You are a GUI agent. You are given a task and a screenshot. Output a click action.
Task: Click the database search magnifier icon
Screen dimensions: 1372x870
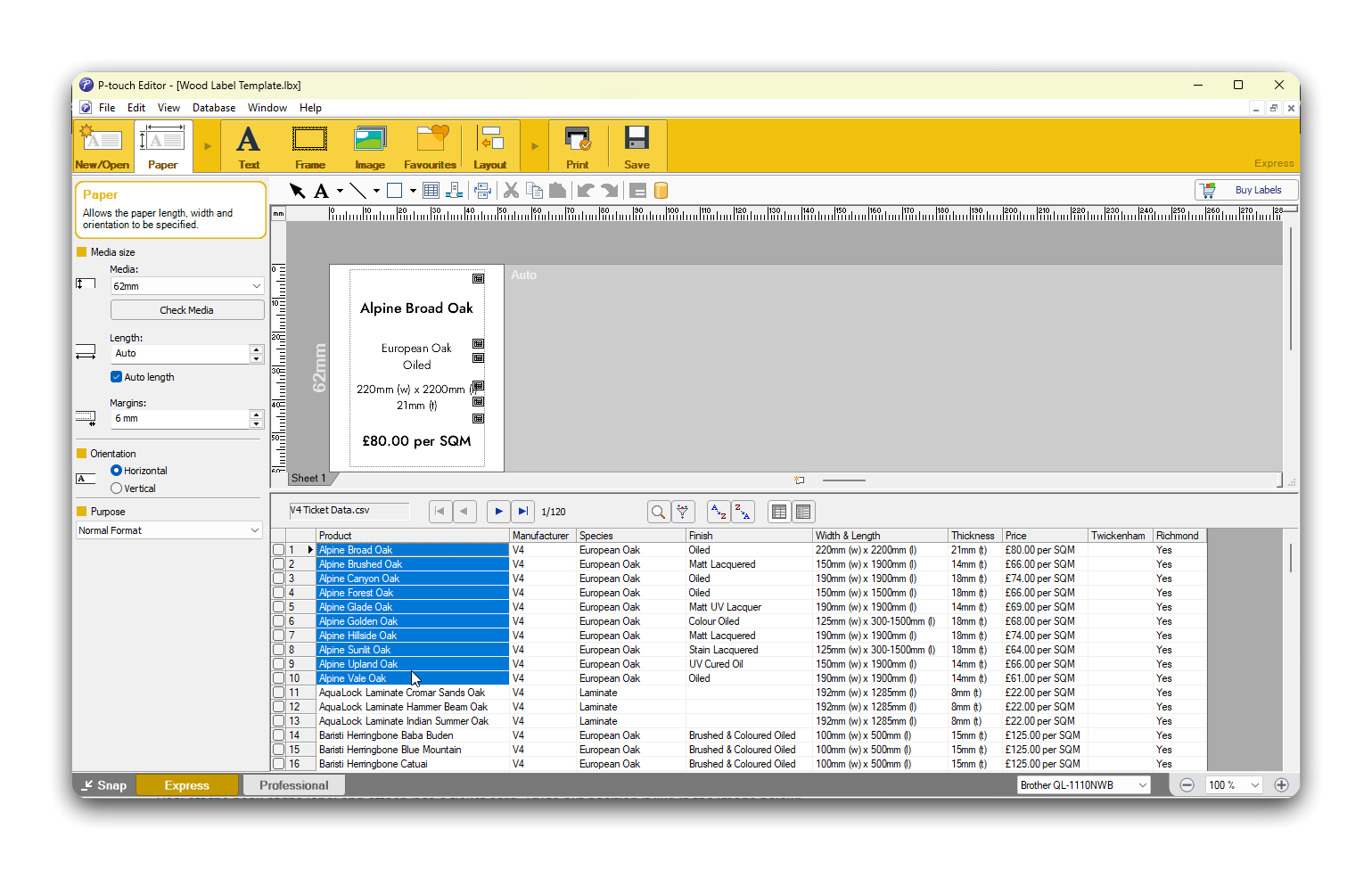pos(658,512)
